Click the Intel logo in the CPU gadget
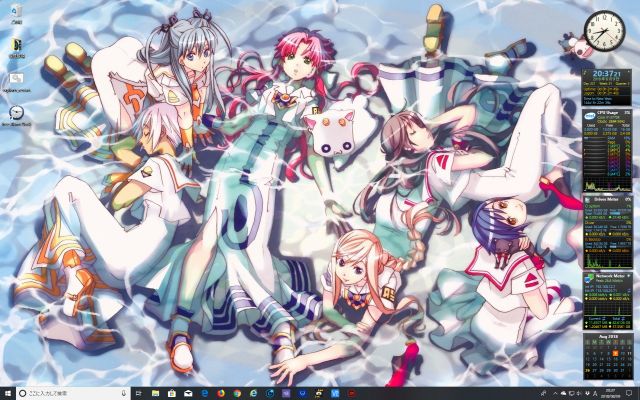 [590, 116]
